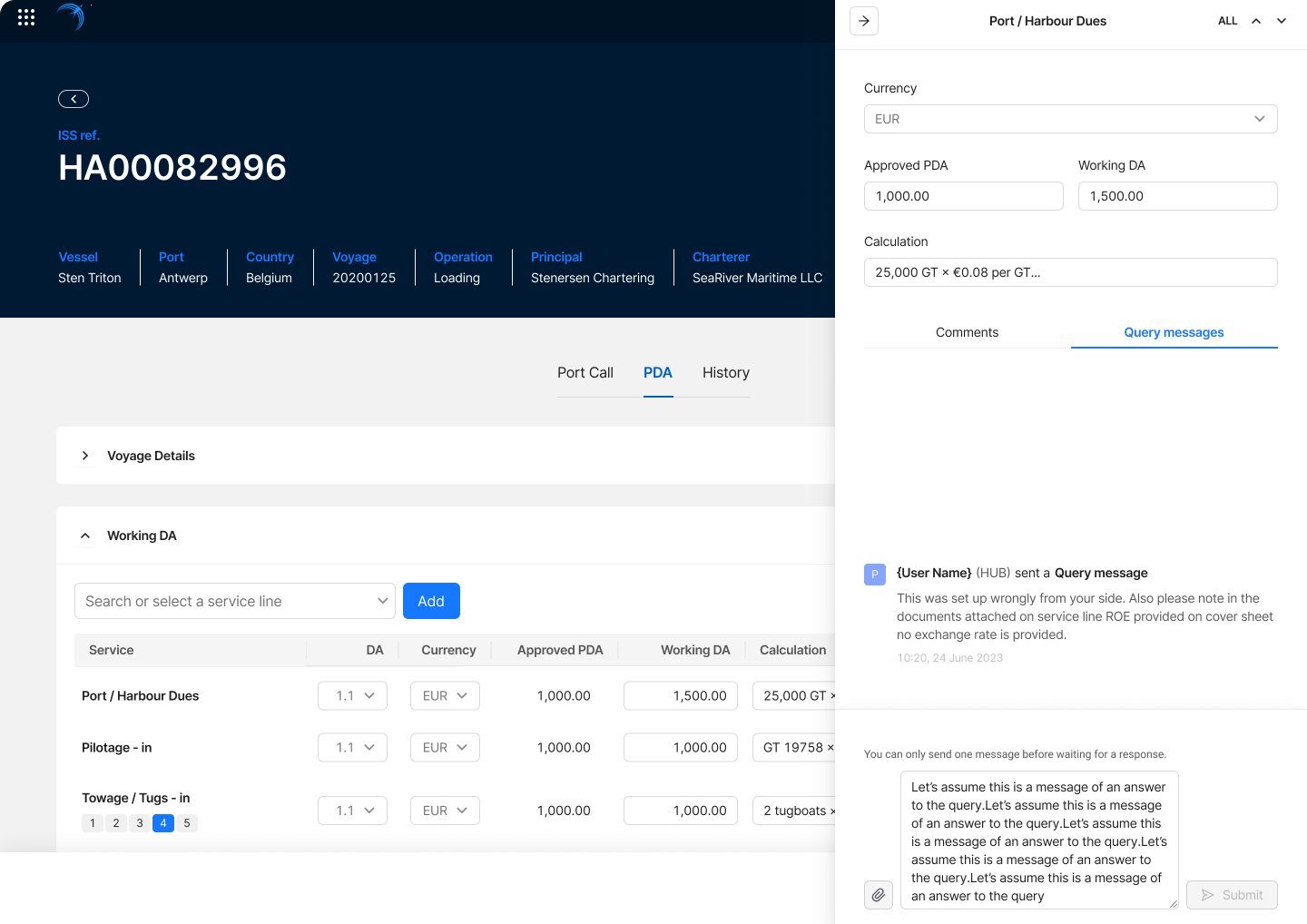Edit Working DA value for Towage / Tugs - in
The height and width of the screenshot is (924, 1307).
pyautogui.click(x=681, y=811)
